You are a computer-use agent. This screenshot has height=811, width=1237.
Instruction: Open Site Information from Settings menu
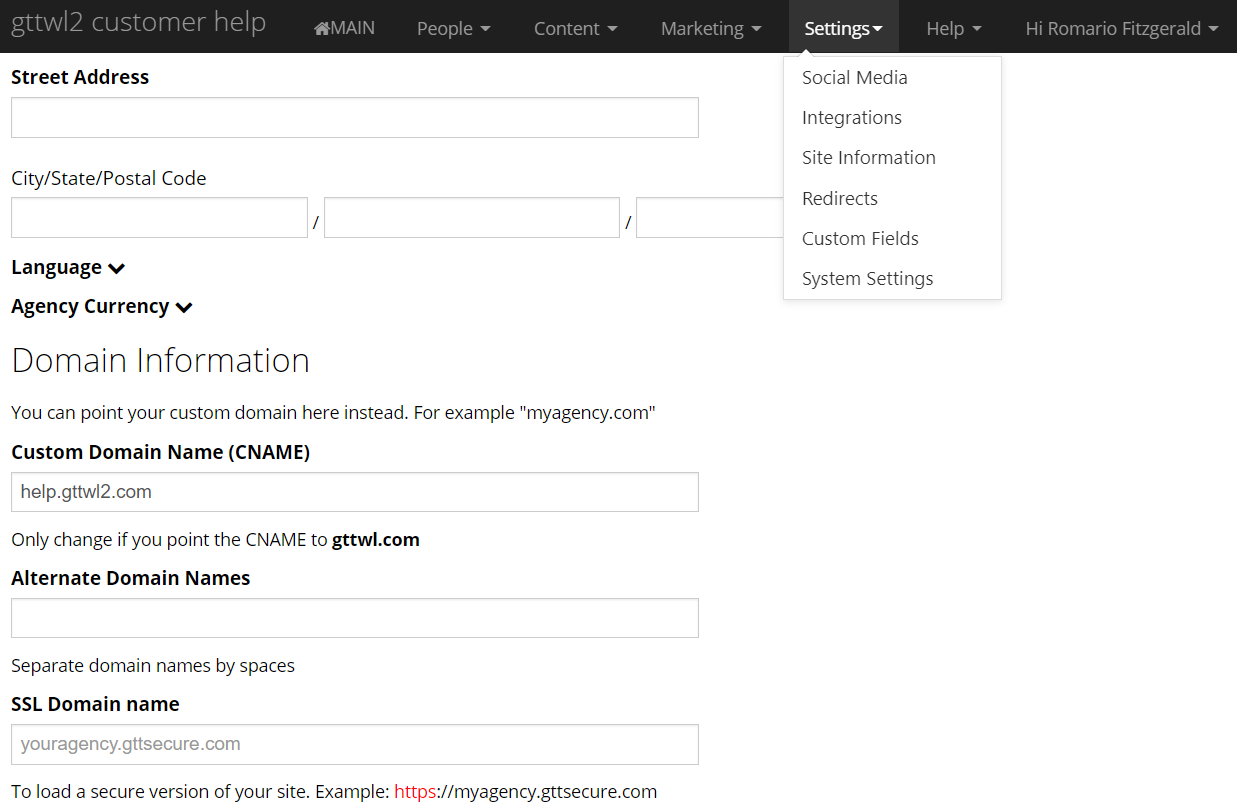pyautogui.click(x=868, y=158)
